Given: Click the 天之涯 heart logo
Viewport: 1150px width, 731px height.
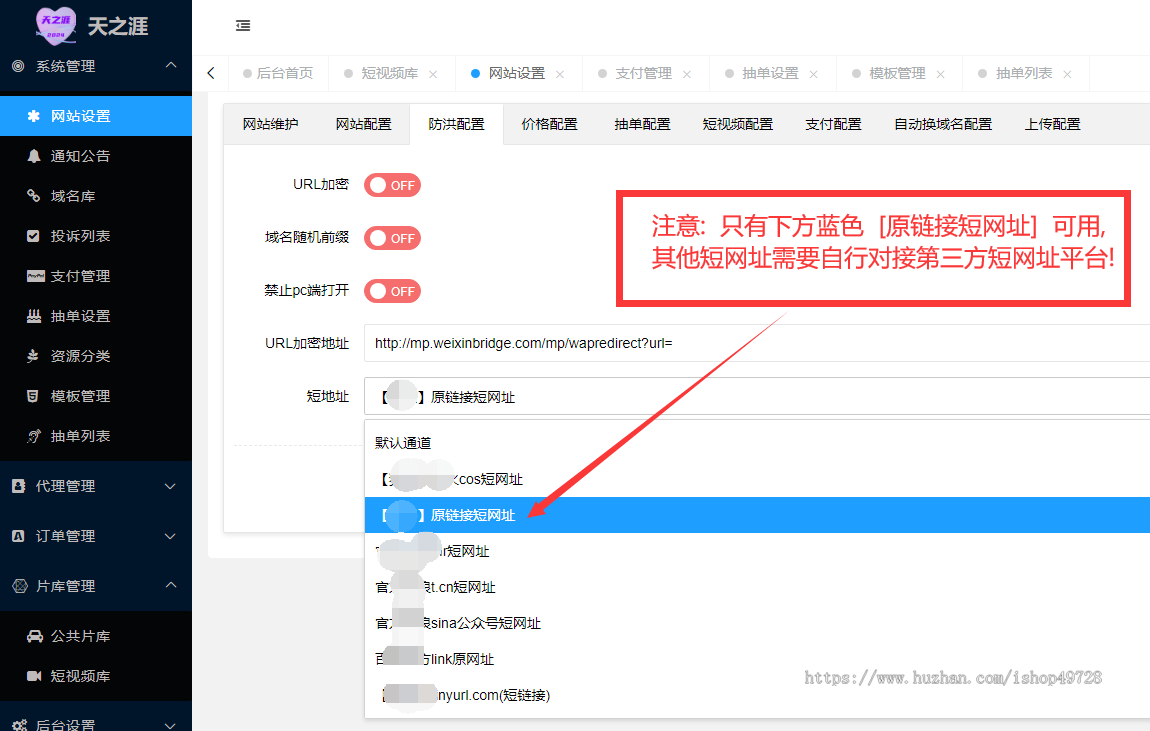Looking at the screenshot, I should [56, 24].
